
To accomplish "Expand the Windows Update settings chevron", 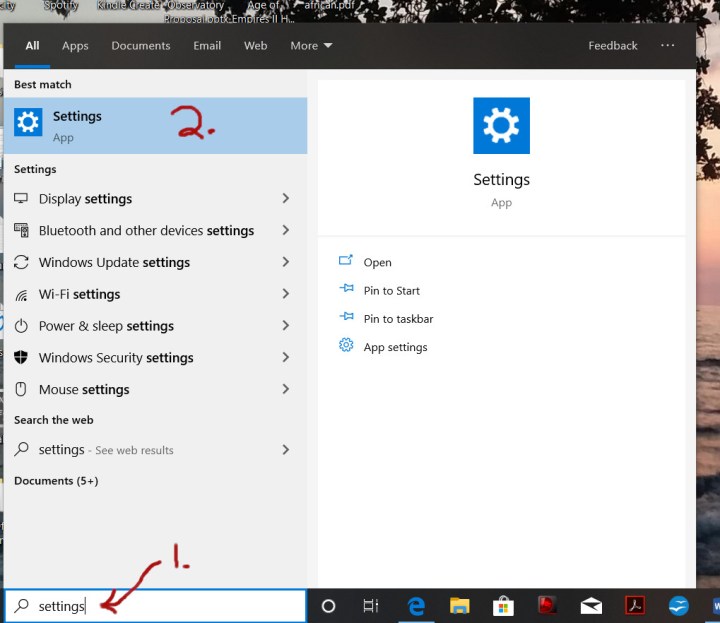I will (286, 263).
